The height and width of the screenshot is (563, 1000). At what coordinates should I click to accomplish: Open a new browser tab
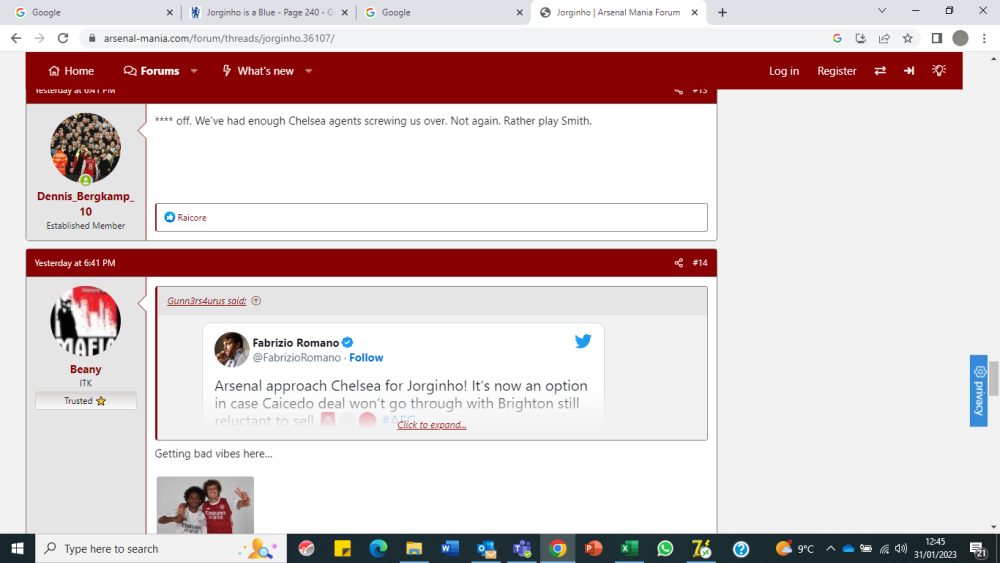[x=722, y=12]
